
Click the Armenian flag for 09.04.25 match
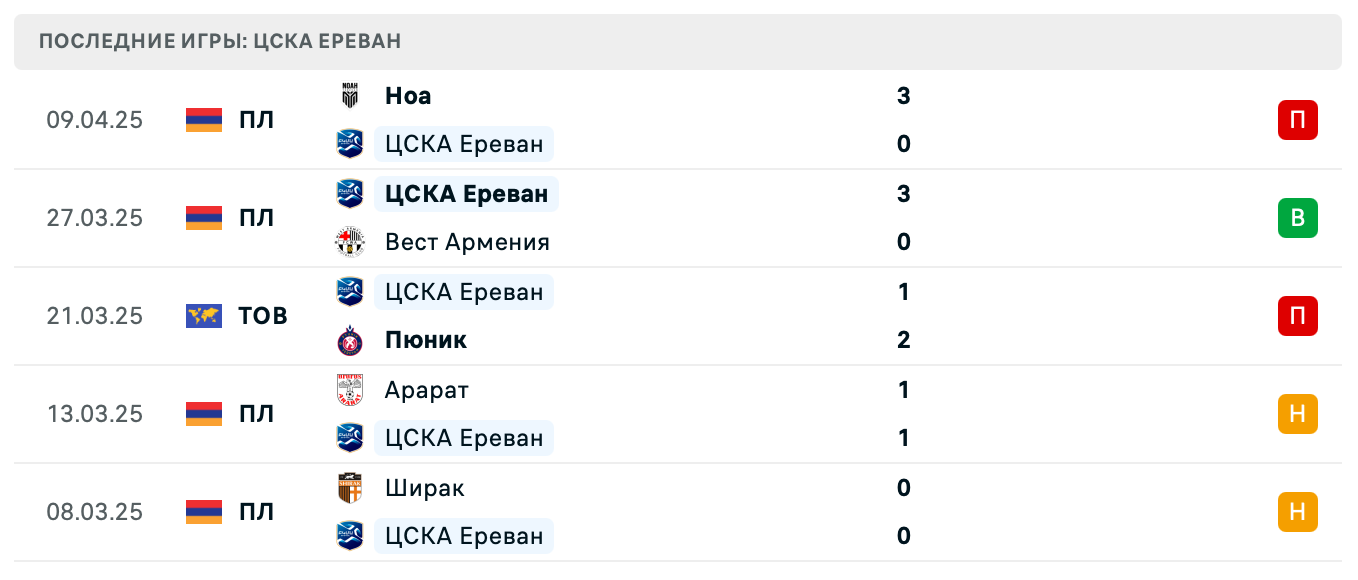(x=204, y=120)
